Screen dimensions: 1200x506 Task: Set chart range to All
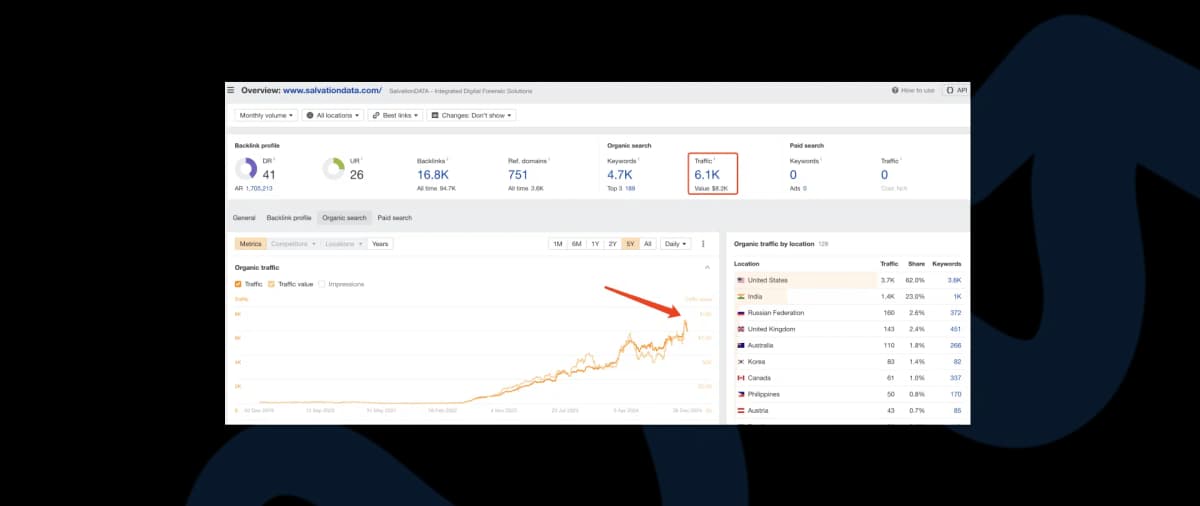click(648, 243)
